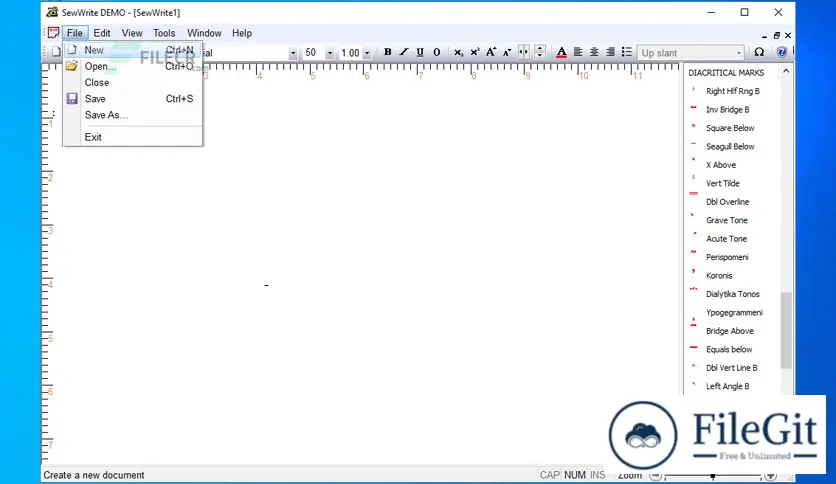836x484 pixels.
Task: Toggle bold formatting
Action: [x=388, y=52]
